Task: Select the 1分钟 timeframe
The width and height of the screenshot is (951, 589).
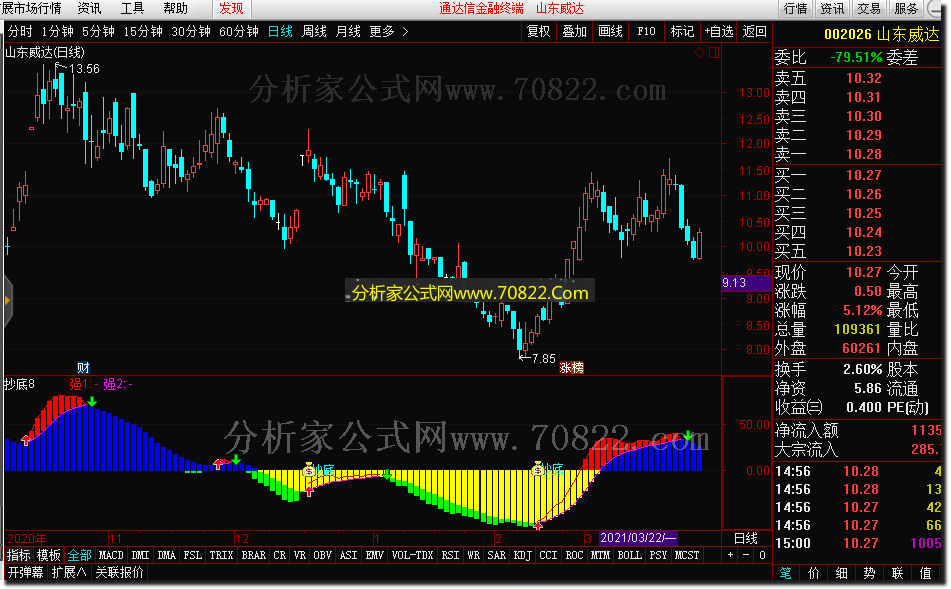Action: pos(57,32)
